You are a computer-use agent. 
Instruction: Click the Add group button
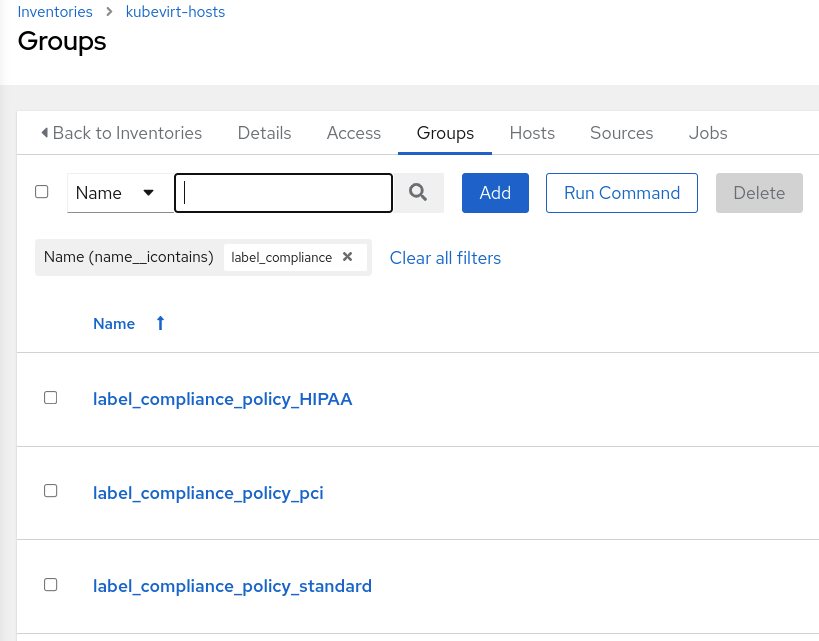point(495,193)
